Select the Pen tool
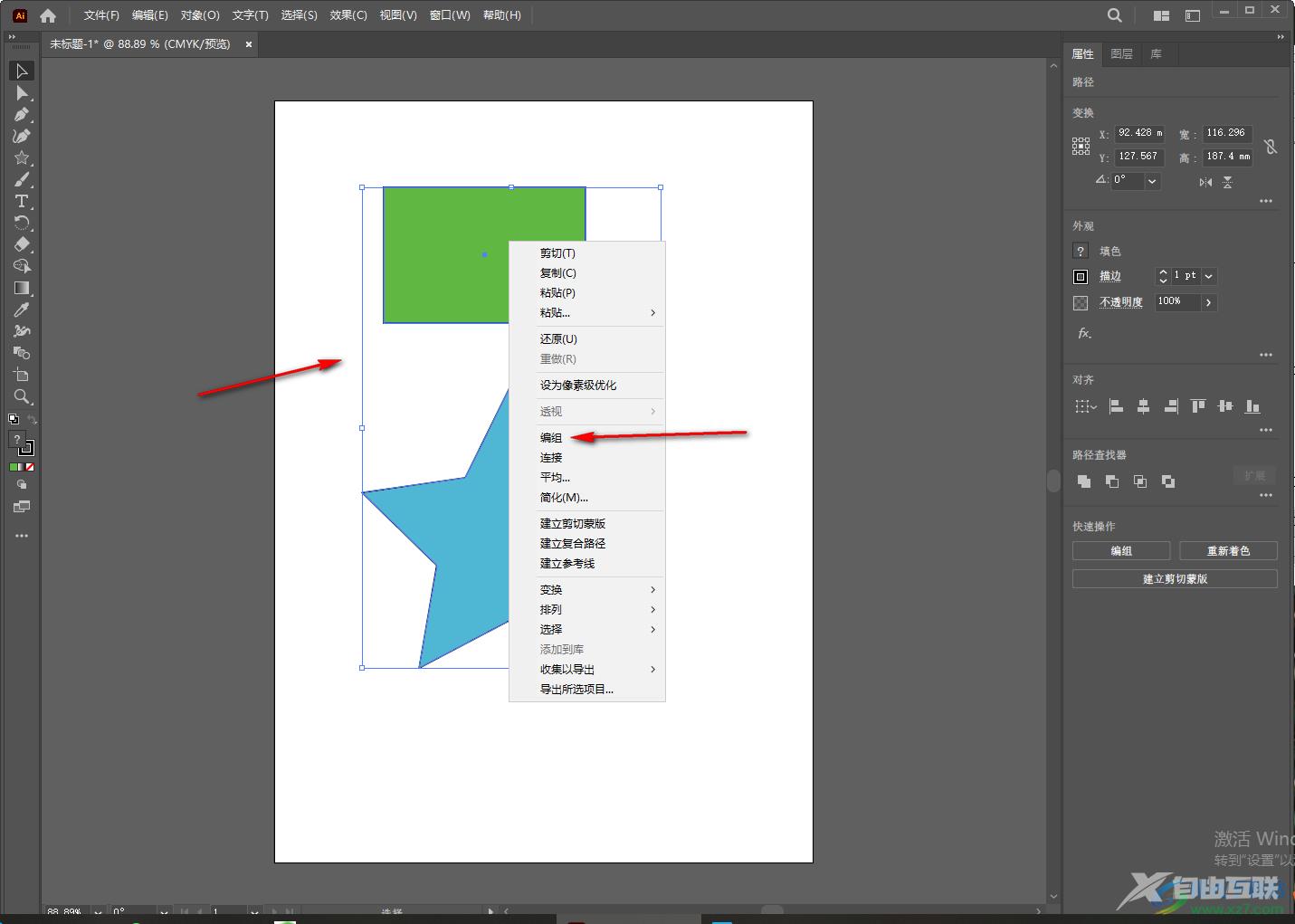1295x924 pixels. (22, 115)
